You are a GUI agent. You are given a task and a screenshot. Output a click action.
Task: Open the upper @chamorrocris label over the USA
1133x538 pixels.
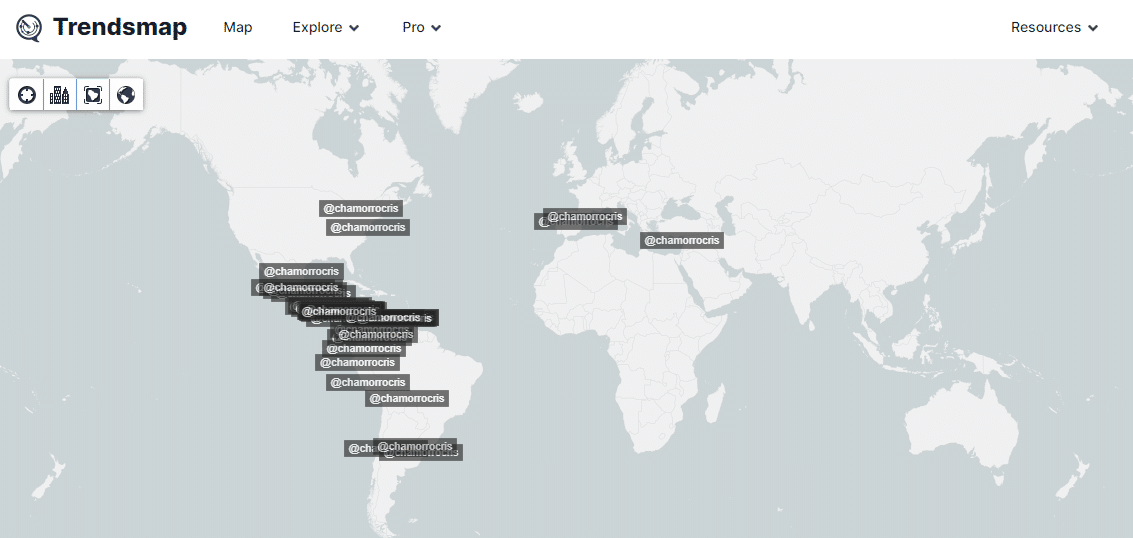tap(361, 208)
